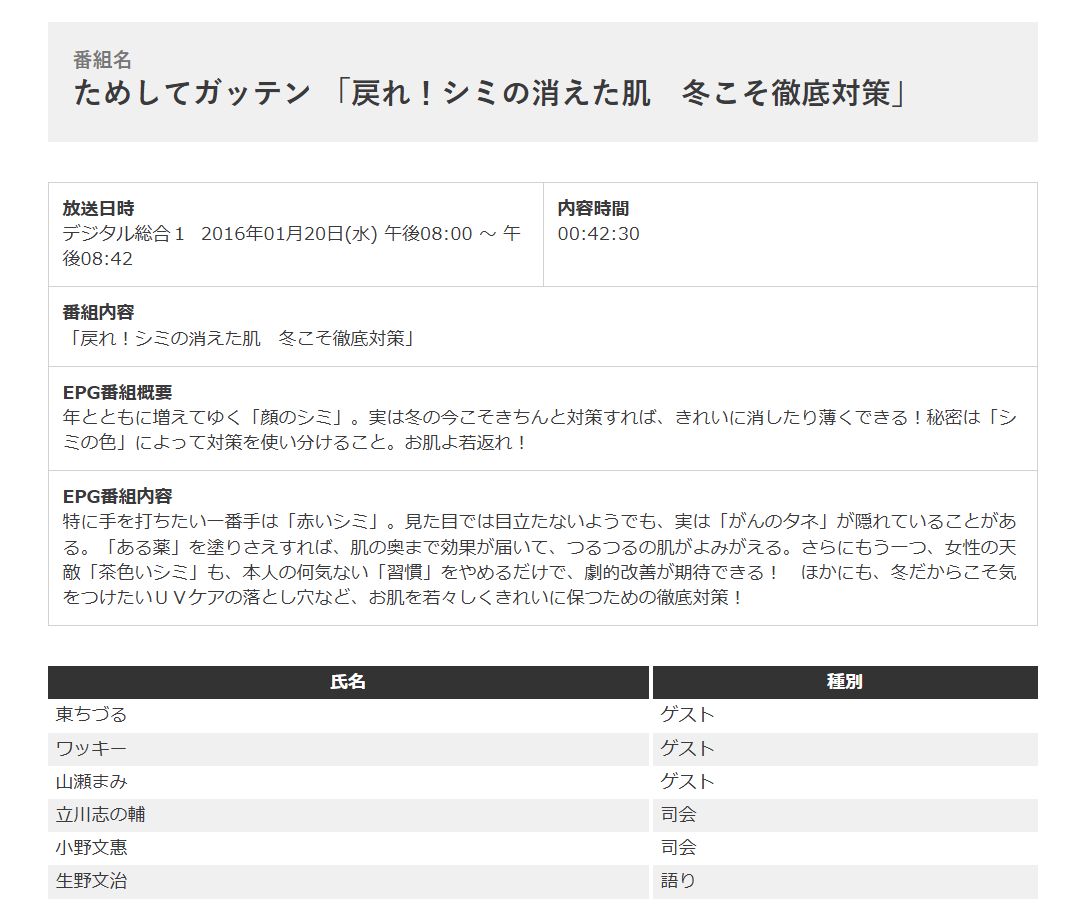Select the 放送日時 field label
Viewport: 1070px width, 906px height.
pos(98,209)
